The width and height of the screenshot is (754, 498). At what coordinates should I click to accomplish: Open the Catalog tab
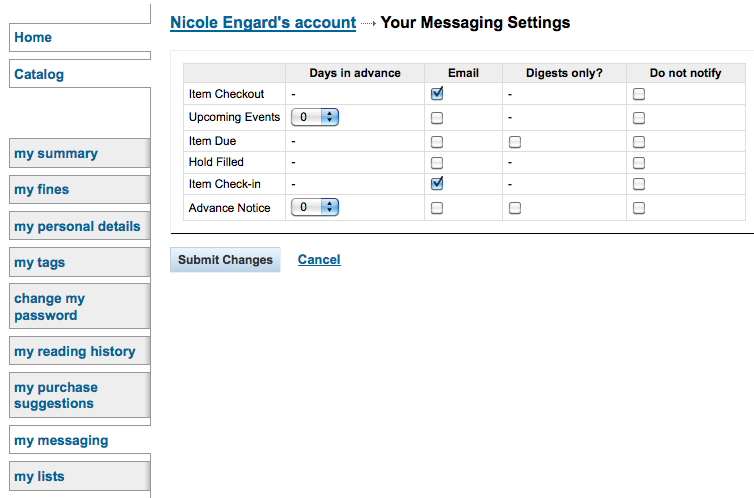80,74
